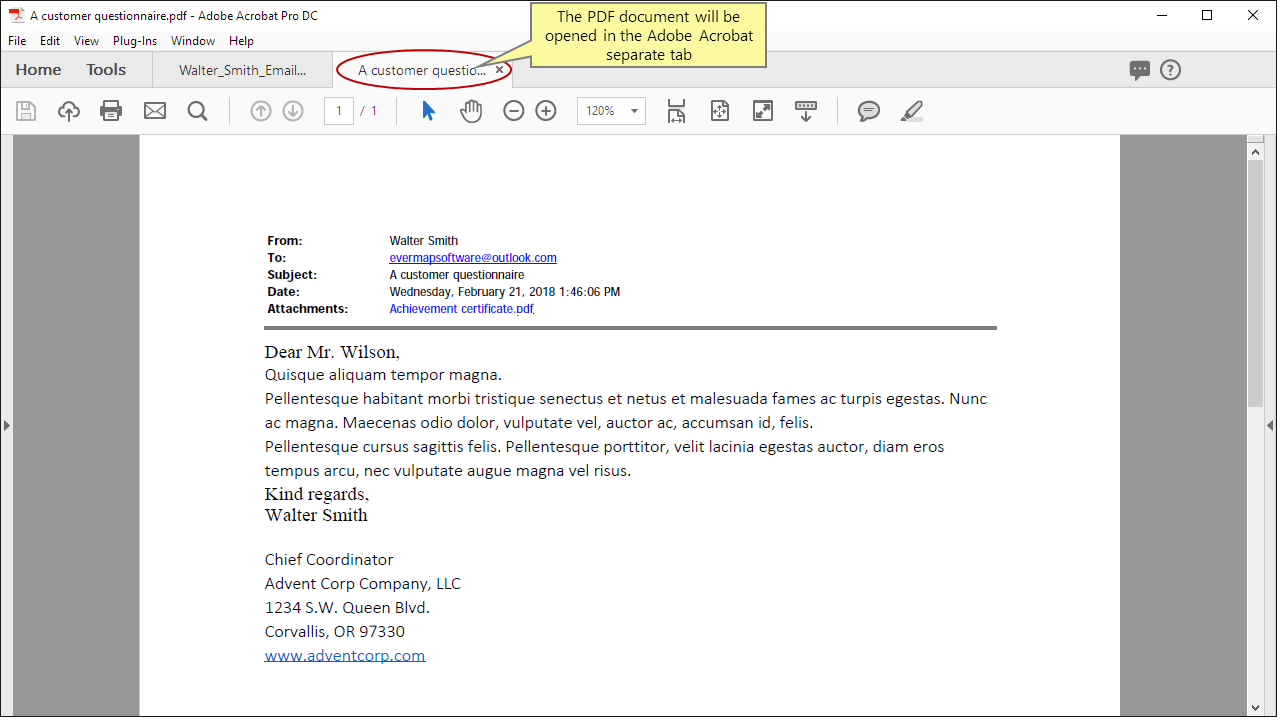This screenshot has width=1280, height=720.
Task: Open the Print dialog icon
Action: tap(110, 110)
